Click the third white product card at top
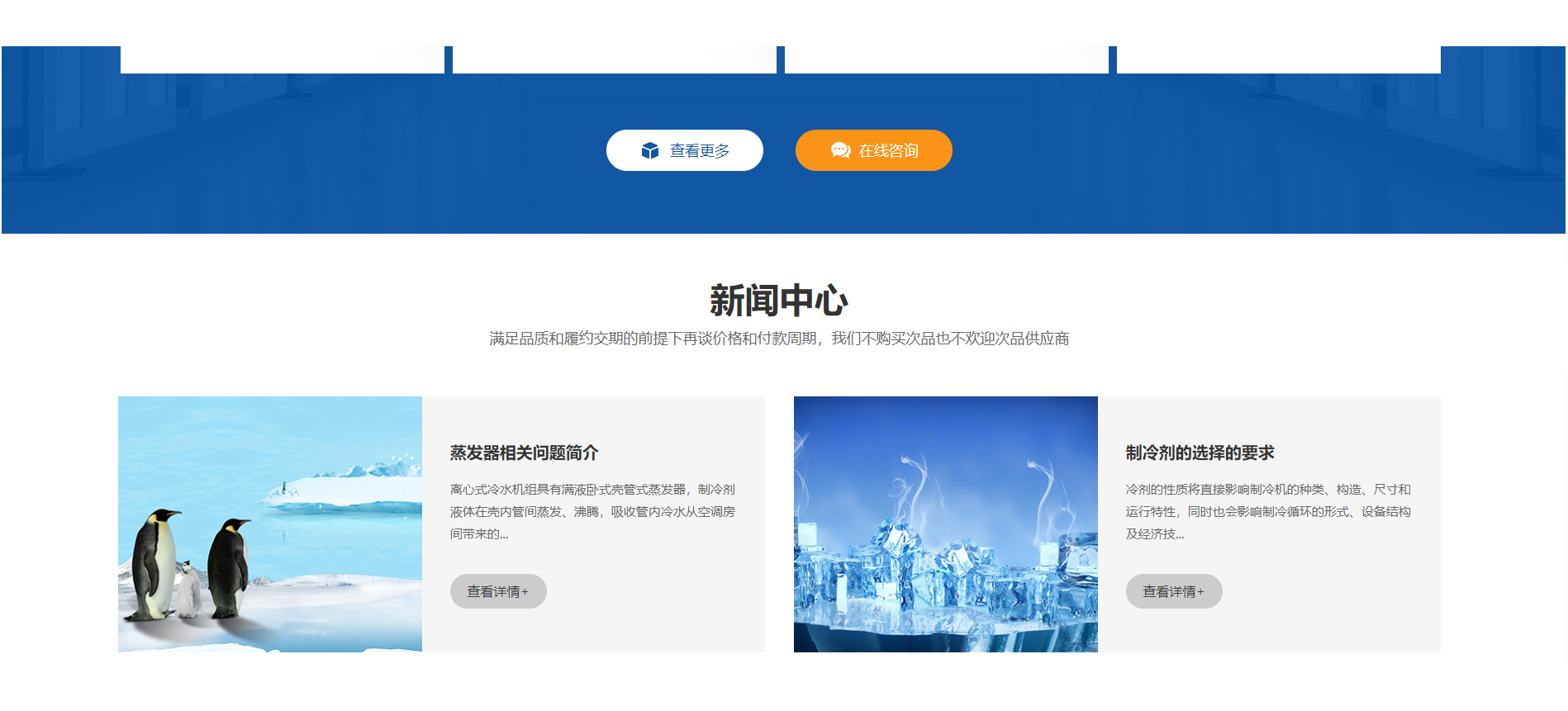The height and width of the screenshot is (711, 1568). pos(946,59)
